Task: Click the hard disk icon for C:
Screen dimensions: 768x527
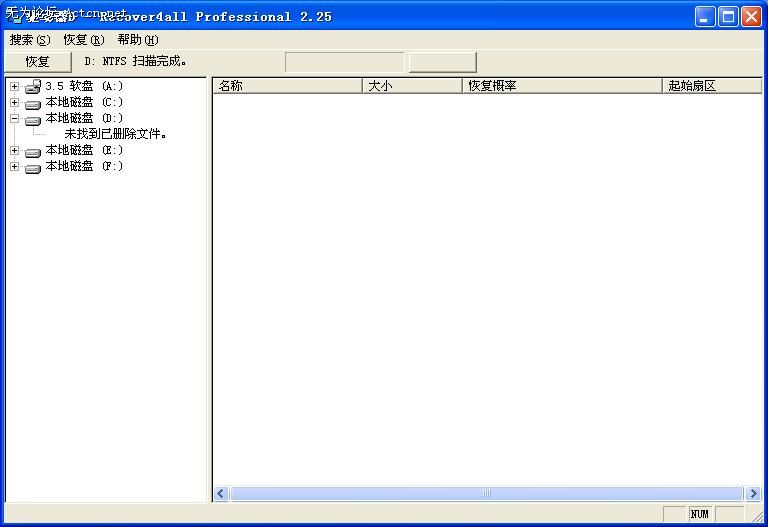Action: tap(33, 104)
